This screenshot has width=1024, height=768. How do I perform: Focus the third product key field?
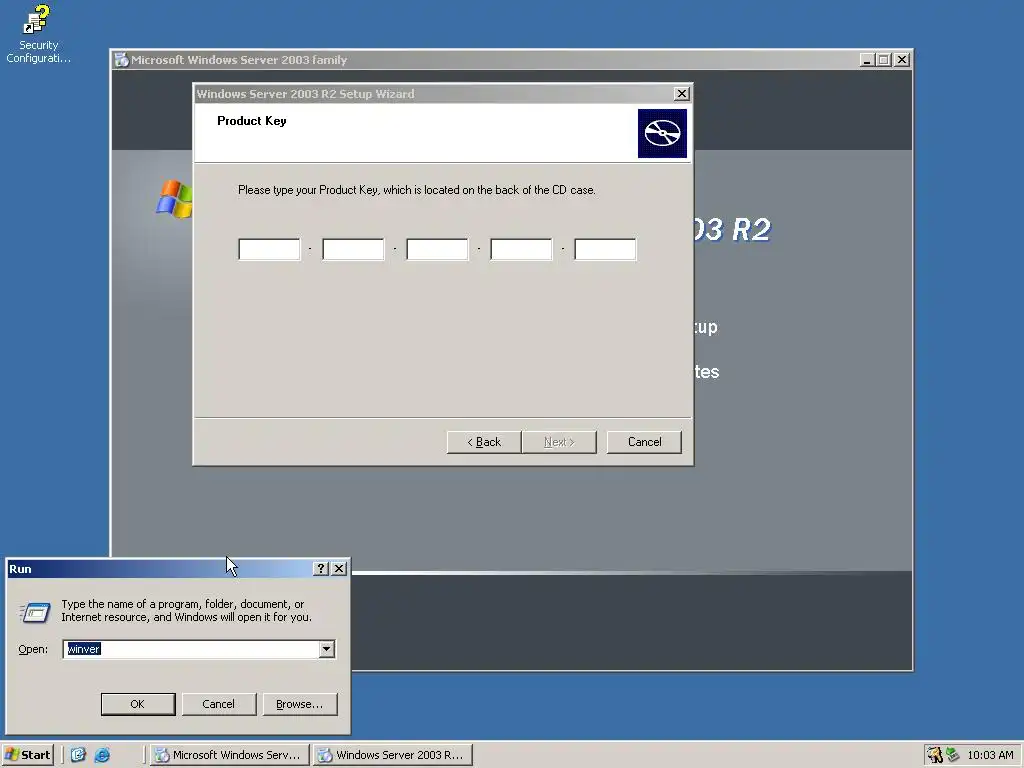[x=438, y=249]
